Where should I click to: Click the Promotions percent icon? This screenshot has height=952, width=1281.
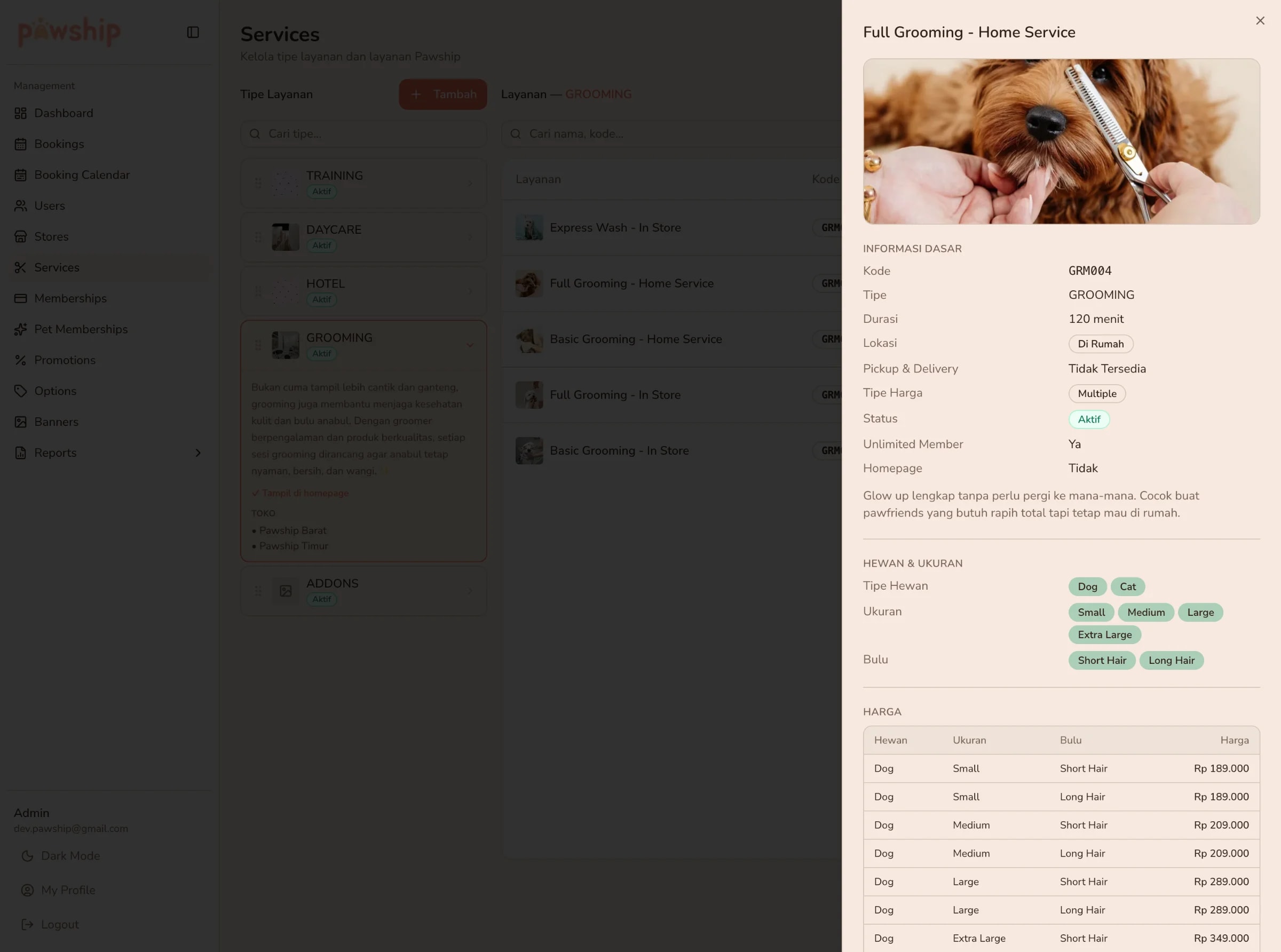pyautogui.click(x=21, y=360)
